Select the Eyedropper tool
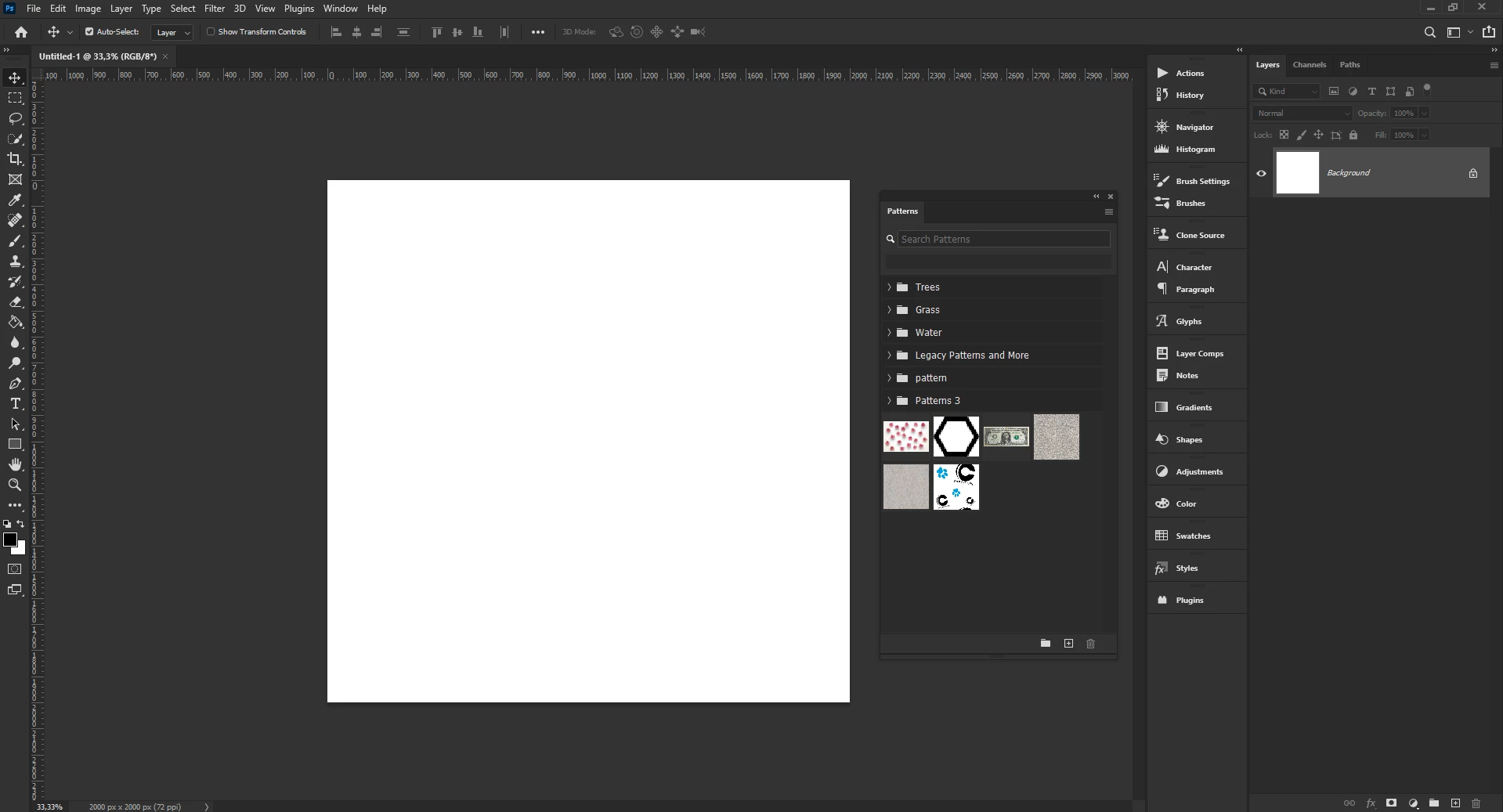 tap(15, 200)
